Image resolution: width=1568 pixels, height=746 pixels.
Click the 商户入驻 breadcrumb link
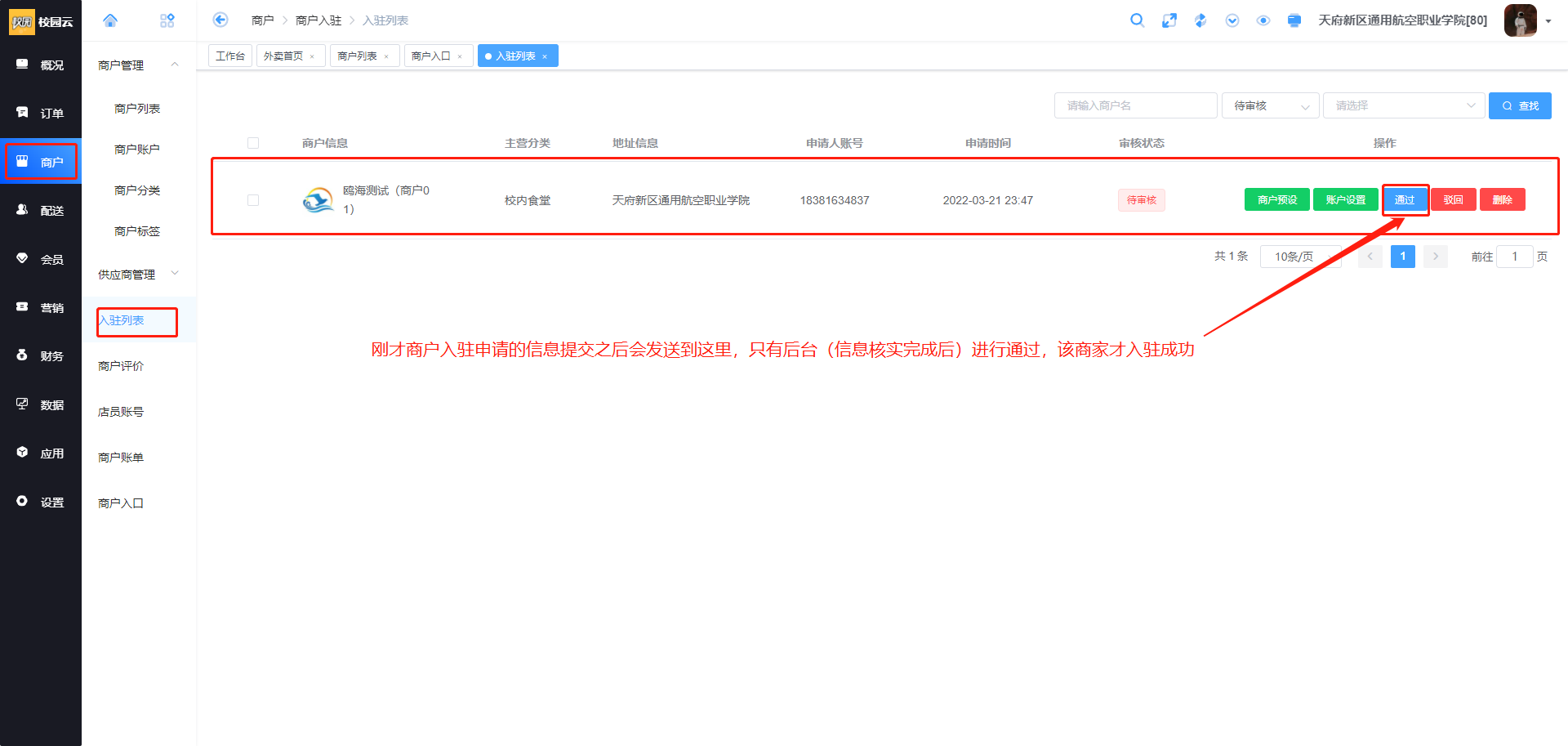click(318, 20)
